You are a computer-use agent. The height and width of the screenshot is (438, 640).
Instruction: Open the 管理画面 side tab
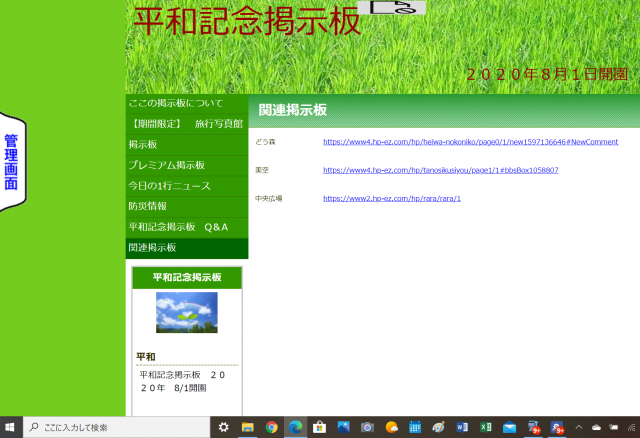pos(11,162)
